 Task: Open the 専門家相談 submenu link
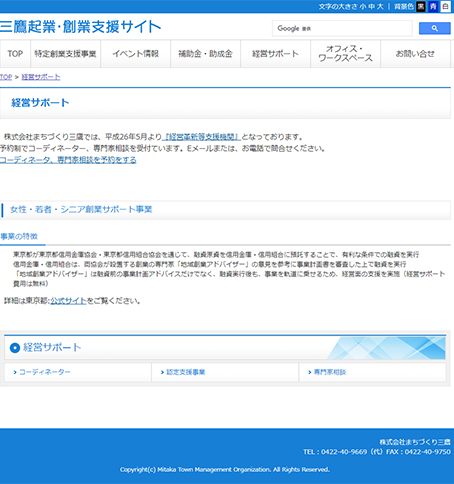(x=330, y=372)
